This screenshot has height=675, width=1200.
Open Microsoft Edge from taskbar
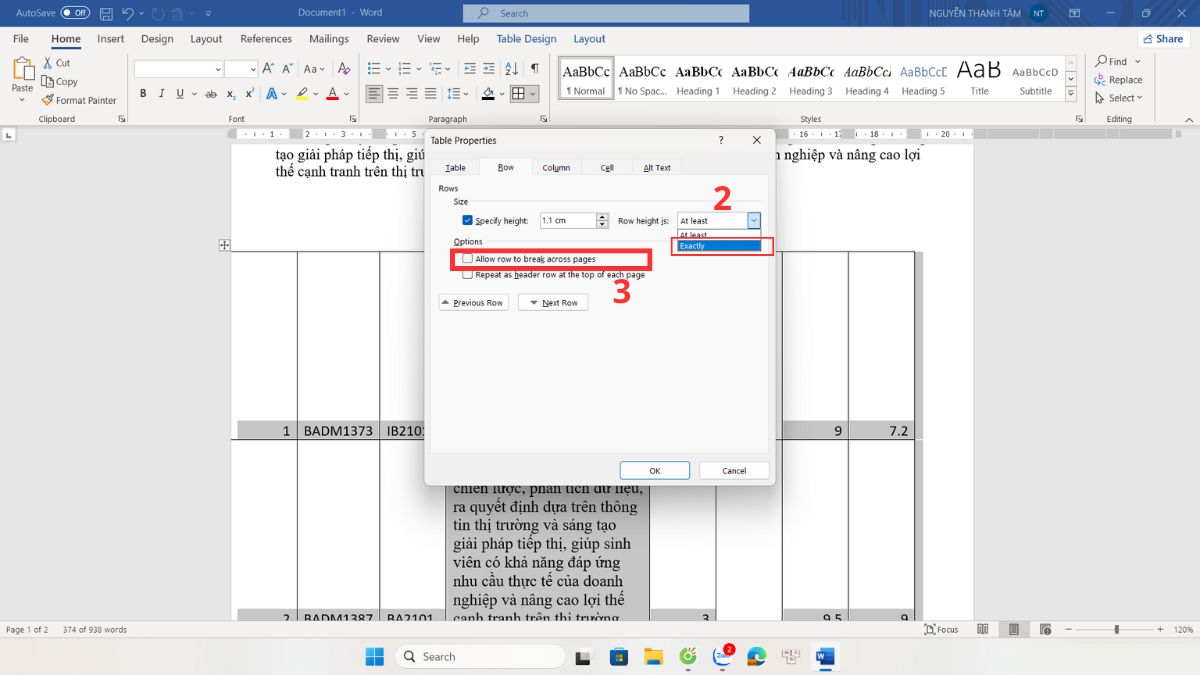pos(757,656)
